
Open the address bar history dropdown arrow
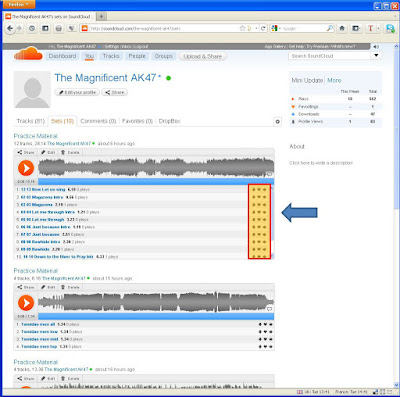coord(256,28)
